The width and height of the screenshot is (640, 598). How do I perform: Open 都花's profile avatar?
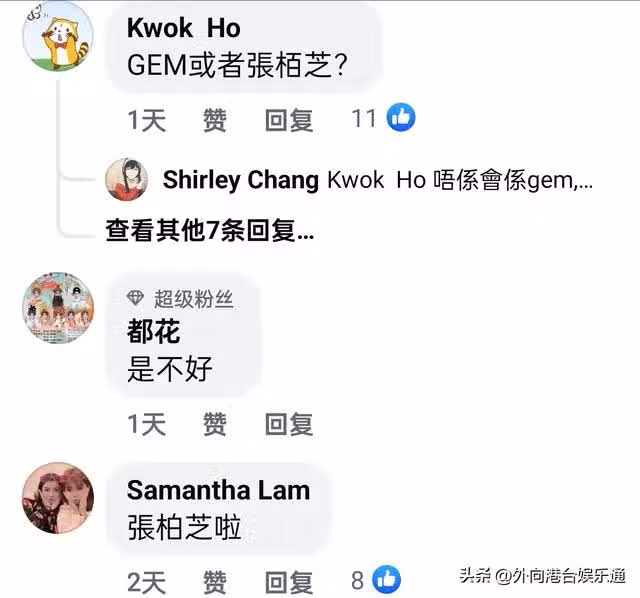pyautogui.click(x=58, y=308)
